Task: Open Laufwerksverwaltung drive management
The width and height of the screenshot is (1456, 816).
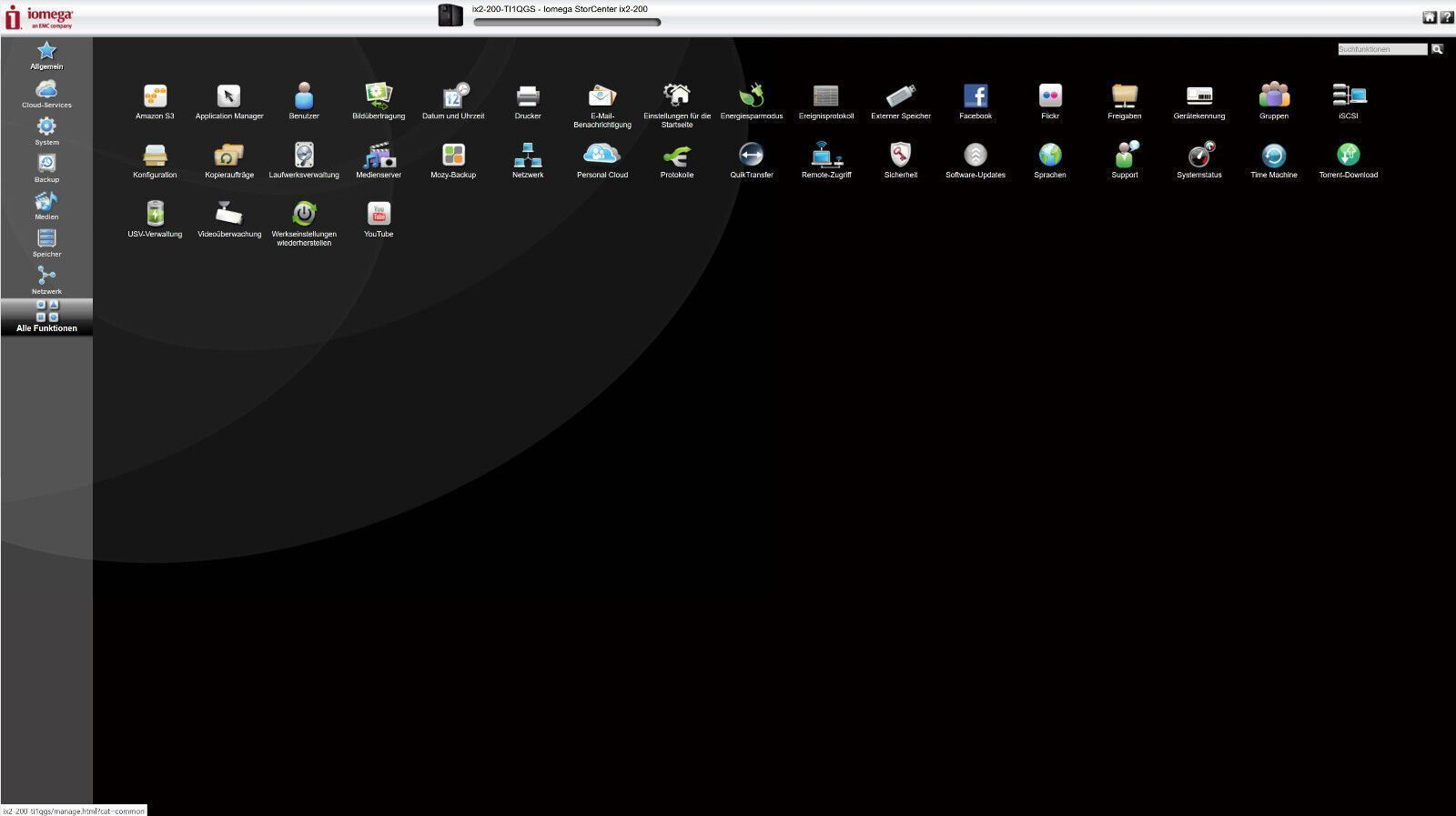Action: coord(304,156)
